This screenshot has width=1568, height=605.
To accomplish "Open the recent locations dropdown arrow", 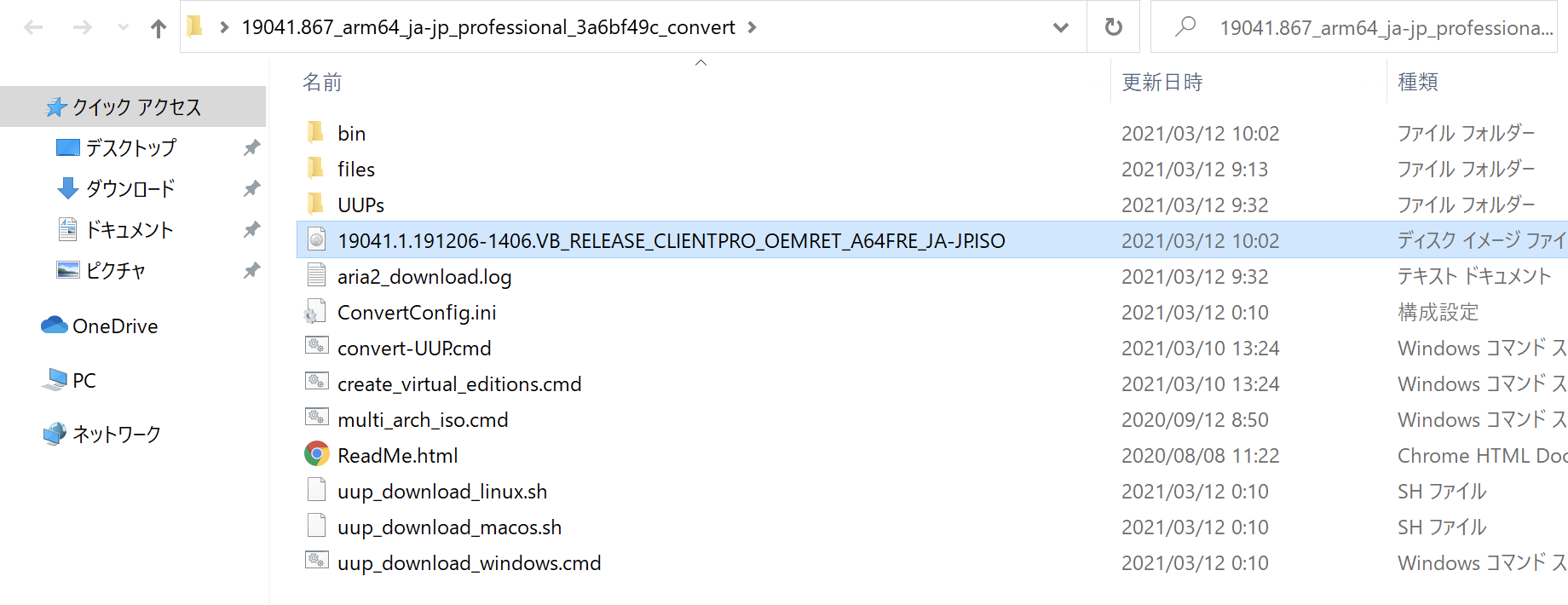I will (124, 28).
